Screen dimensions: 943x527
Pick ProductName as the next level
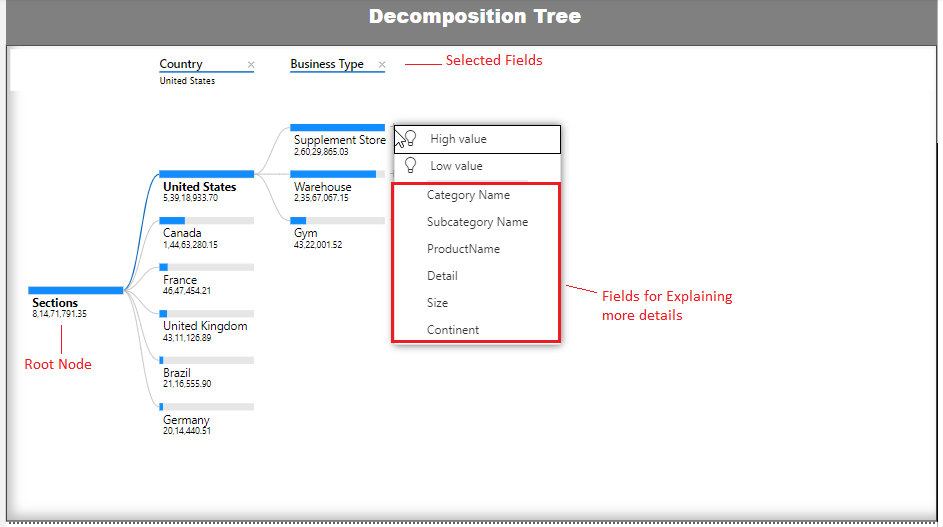point(463,249)
